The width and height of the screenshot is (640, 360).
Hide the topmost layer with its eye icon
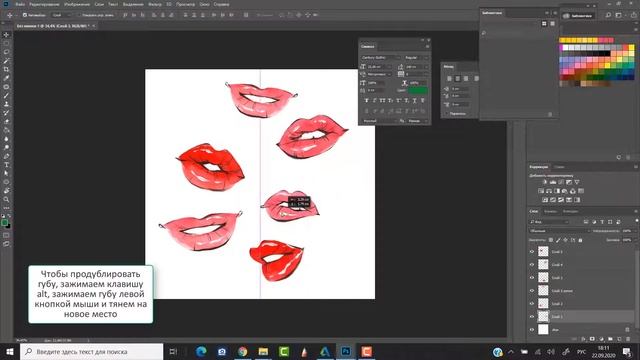tap(532, 252)
